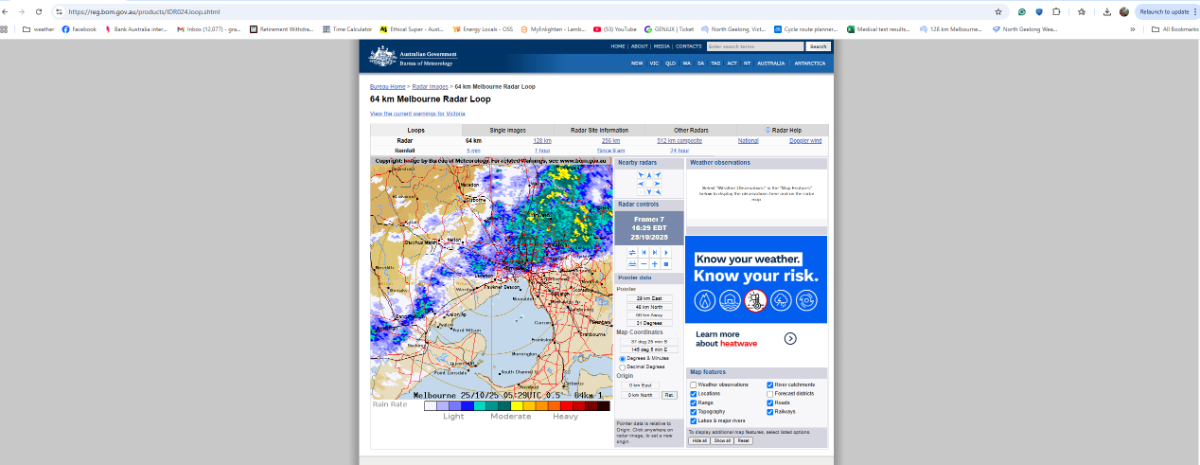Open the facebook bookmark
This screenshot has width=1200, height=465.
[79, 29]
